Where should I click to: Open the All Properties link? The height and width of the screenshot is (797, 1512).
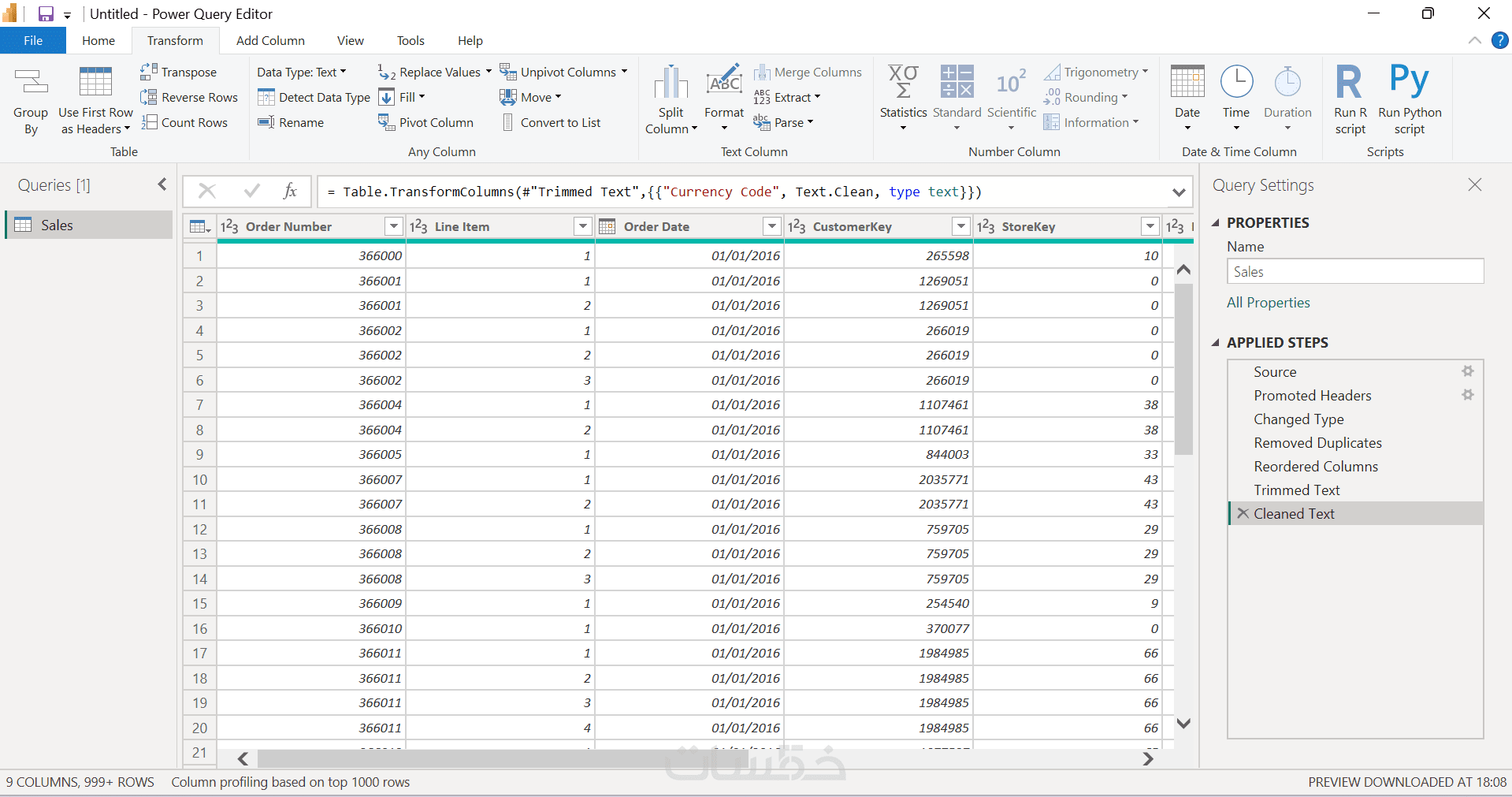coord(1268,303)
